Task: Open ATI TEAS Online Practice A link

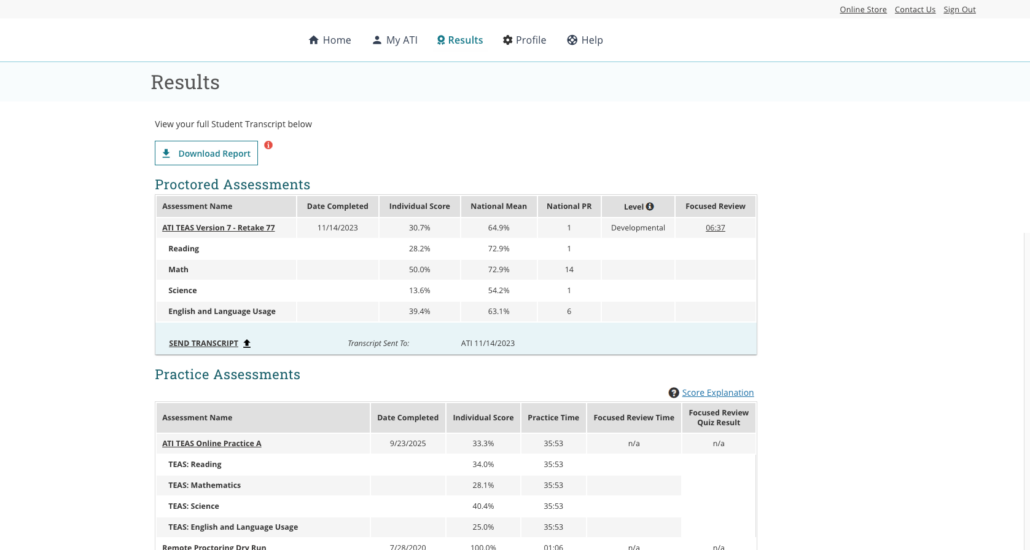Action: pos(212,444)
